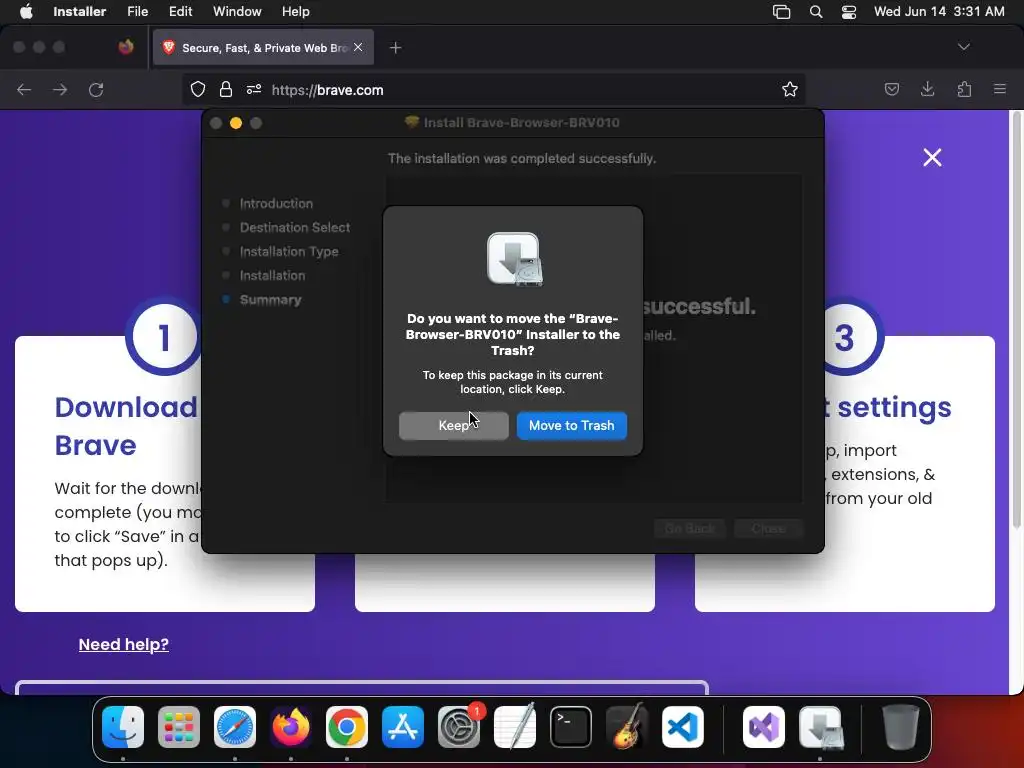Go forward in Firefox
The image size is (1024, 768).
point(60,89)
